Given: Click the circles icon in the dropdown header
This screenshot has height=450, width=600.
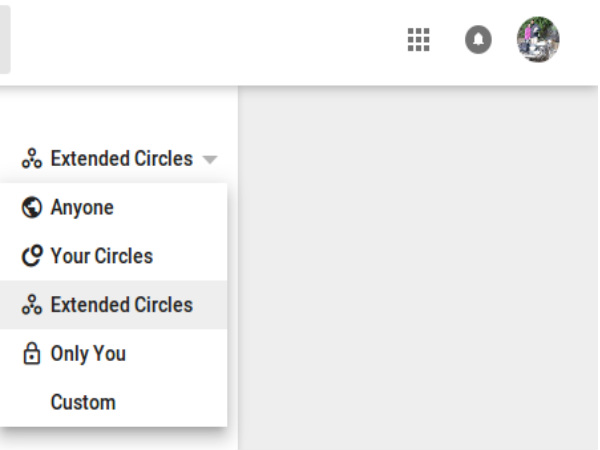Looking at the screenshot, I should (x=31, y=159).
